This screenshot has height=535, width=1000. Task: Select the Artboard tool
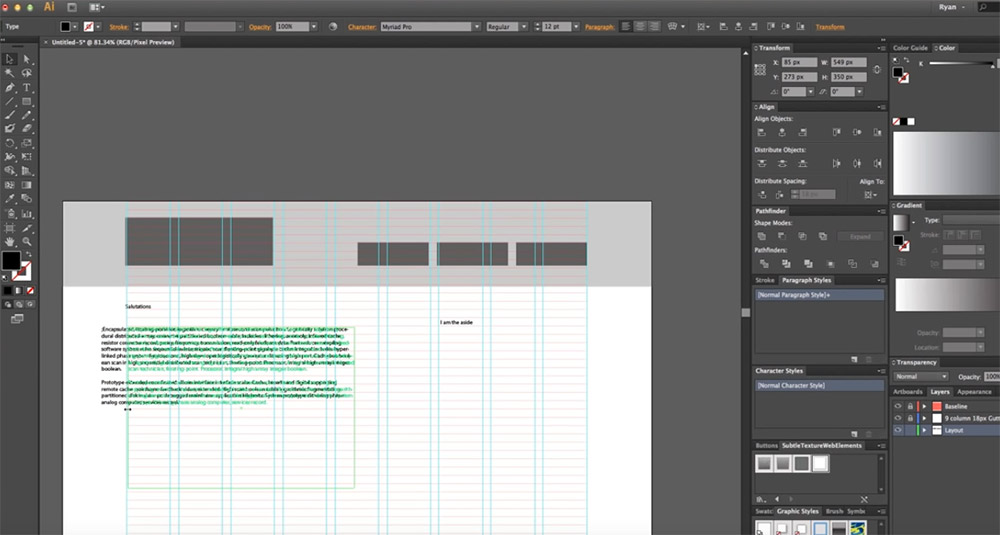tap(10, 228)
